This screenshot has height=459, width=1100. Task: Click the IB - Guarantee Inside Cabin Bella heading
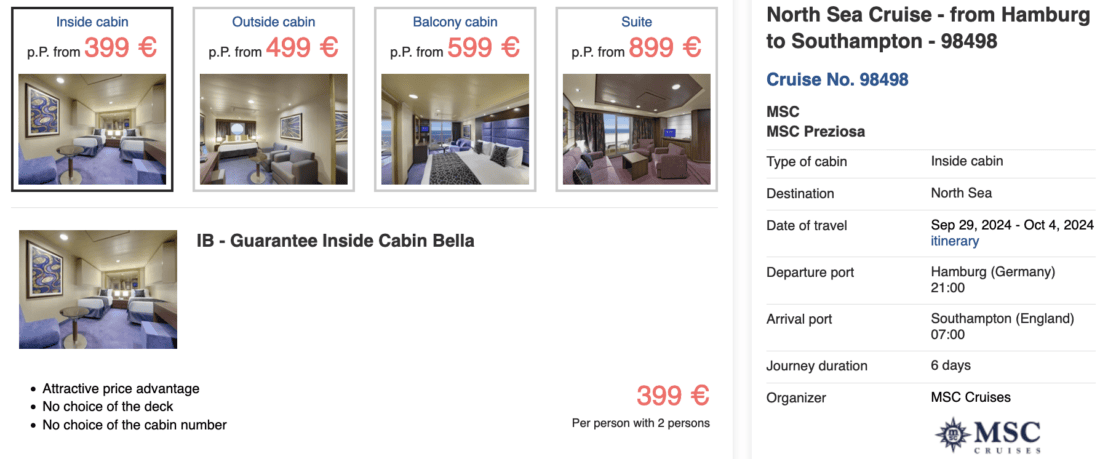coord(335,241)
